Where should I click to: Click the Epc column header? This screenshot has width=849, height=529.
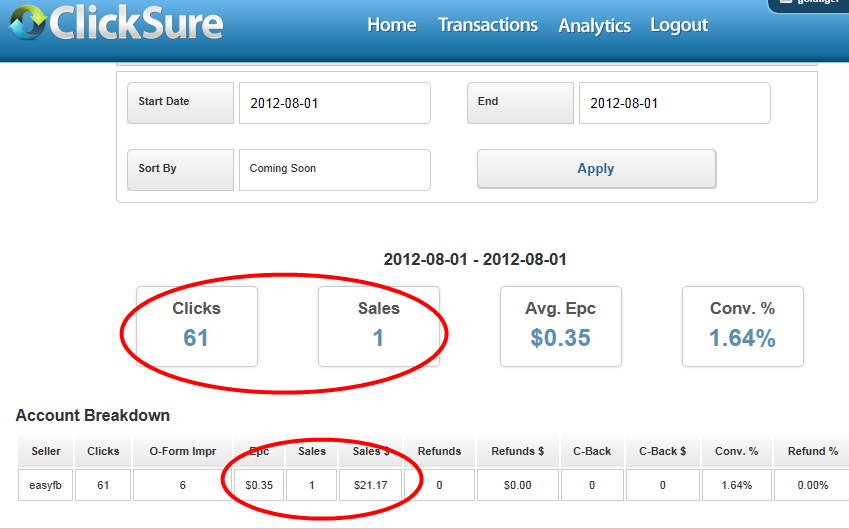click(x=259, y=451)
